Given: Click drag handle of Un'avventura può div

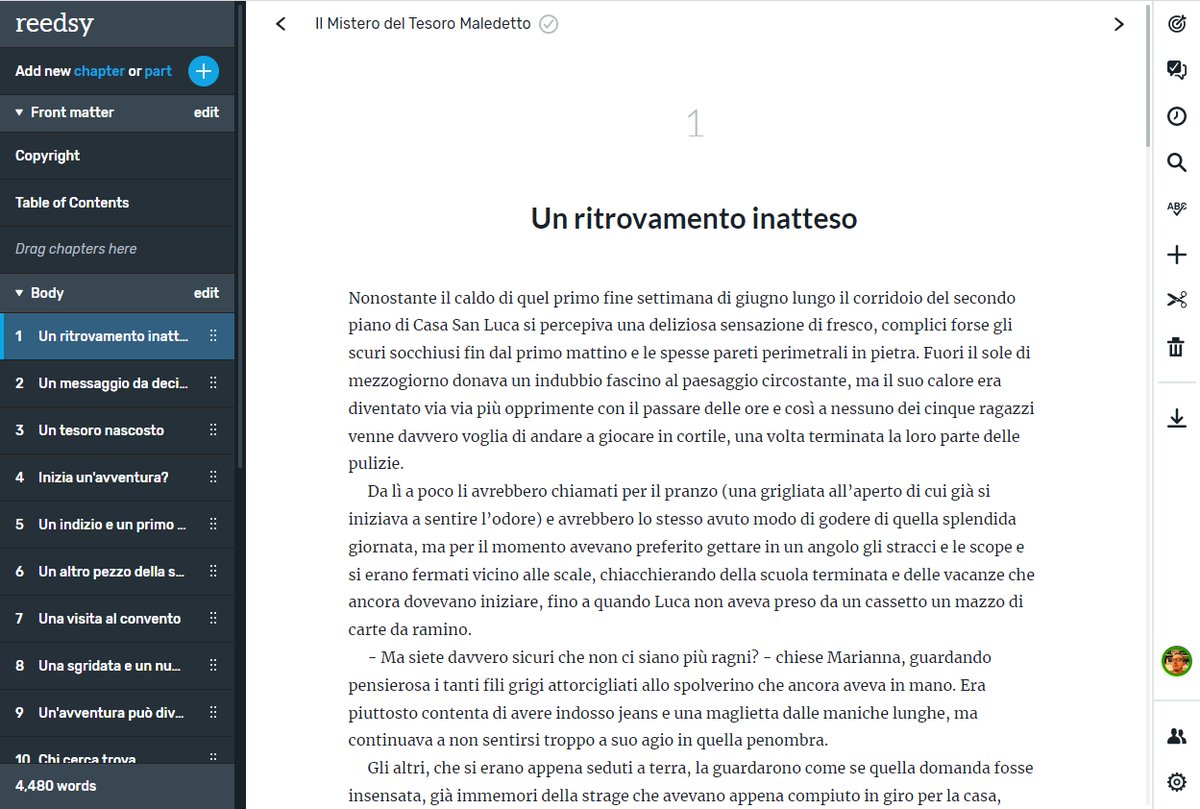Looking at the screenshot, I should coord(213,712).
